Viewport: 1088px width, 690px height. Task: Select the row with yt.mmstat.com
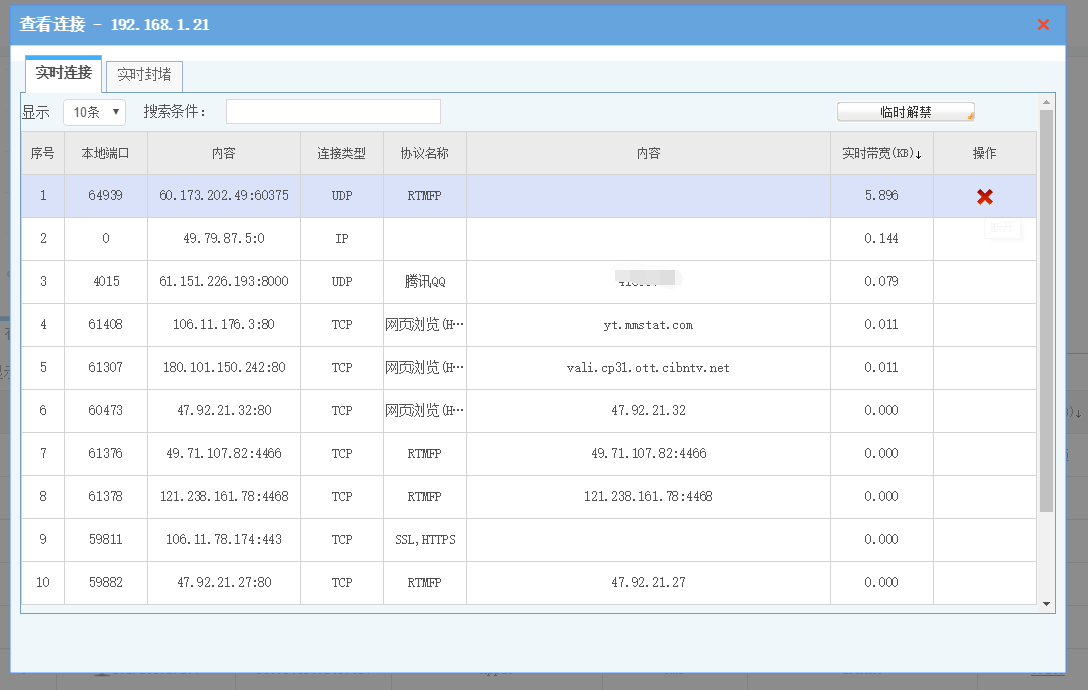coord(648,325)
